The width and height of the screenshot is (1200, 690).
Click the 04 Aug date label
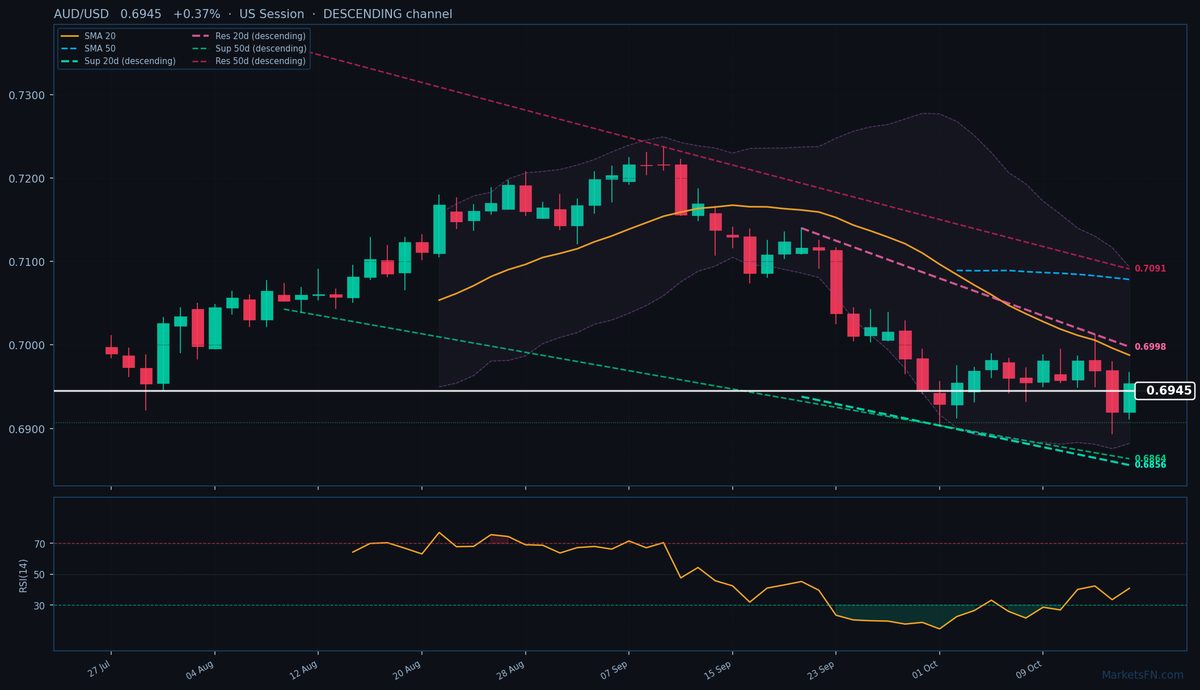click(201, 669)
